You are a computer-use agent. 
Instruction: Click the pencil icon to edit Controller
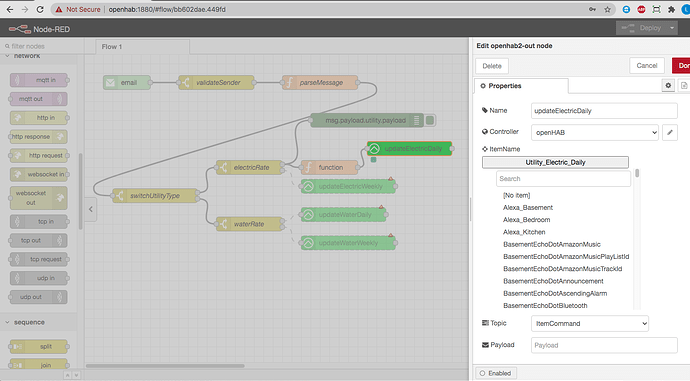click(670, 132)
